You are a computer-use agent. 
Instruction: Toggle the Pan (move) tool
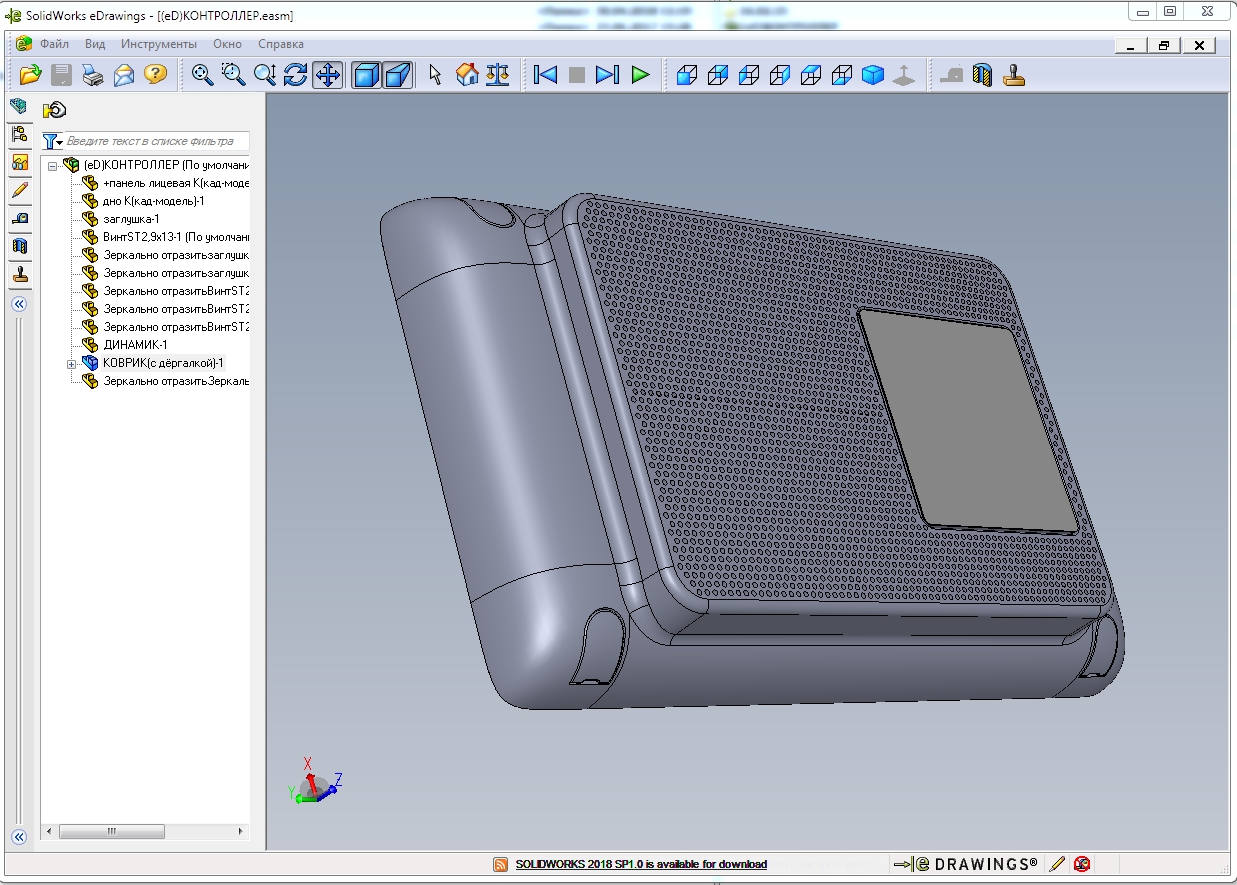tap(327, 75)
